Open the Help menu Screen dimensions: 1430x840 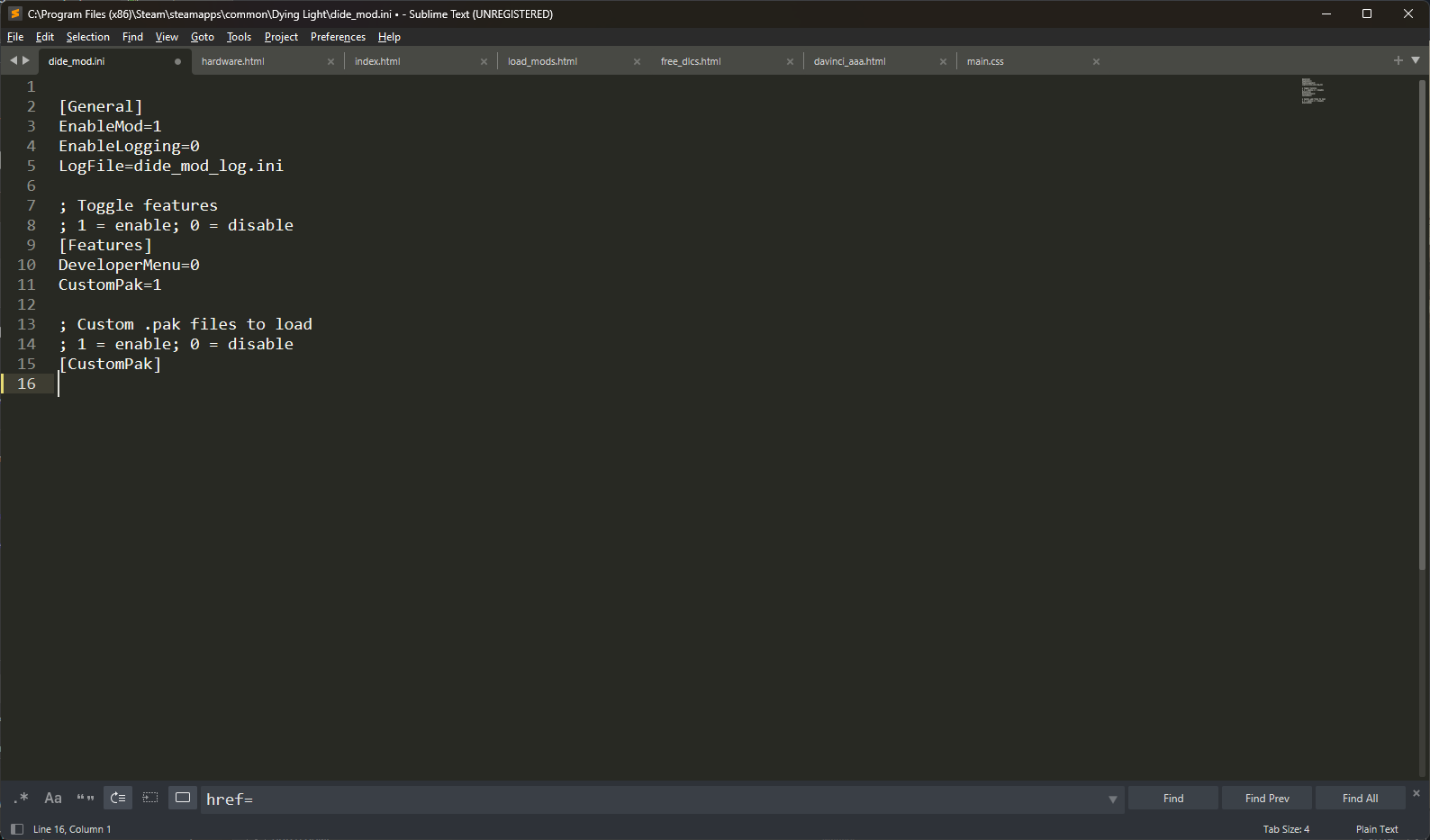pos(389,37)
